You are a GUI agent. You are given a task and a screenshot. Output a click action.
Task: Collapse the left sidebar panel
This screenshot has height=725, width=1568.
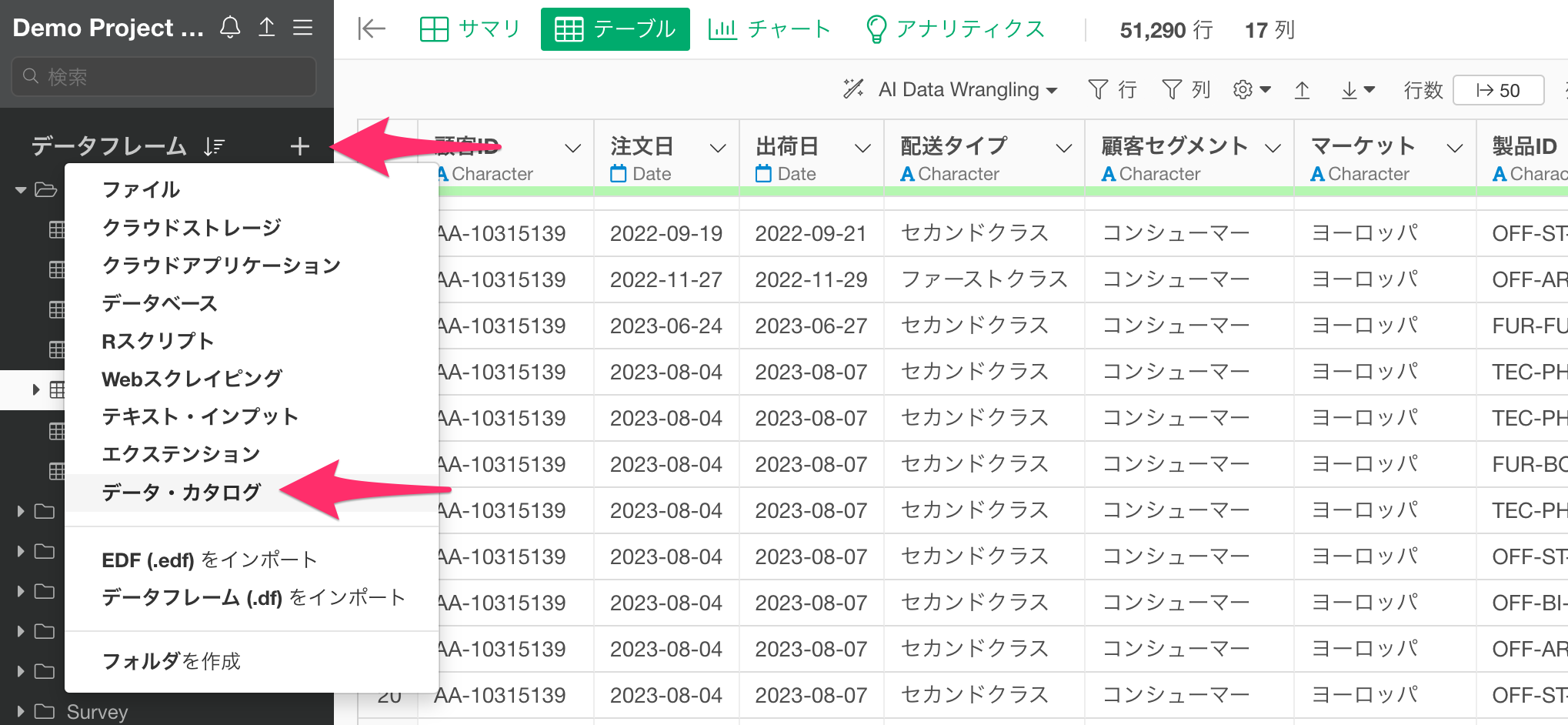pos(371,29)
